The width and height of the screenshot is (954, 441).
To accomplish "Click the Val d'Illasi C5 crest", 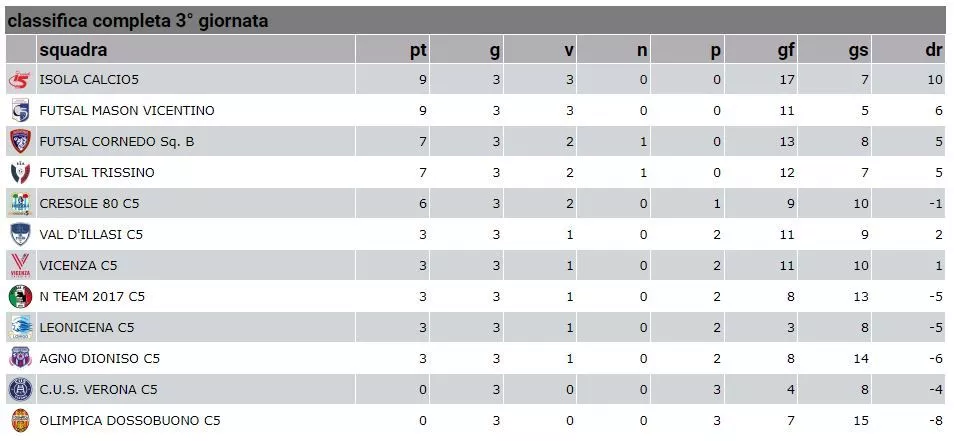I will [20, 235].
